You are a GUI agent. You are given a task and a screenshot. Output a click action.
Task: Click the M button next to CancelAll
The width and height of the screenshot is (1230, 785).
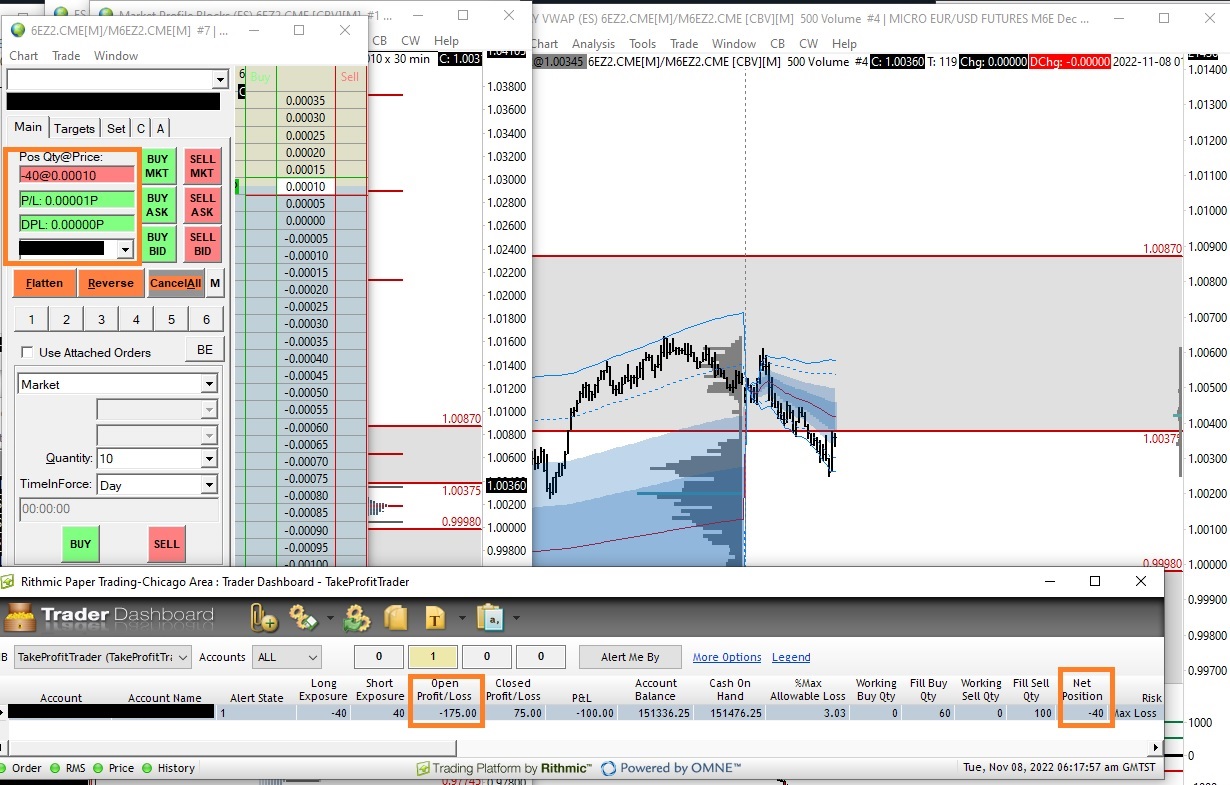click(x=215, y=283)
